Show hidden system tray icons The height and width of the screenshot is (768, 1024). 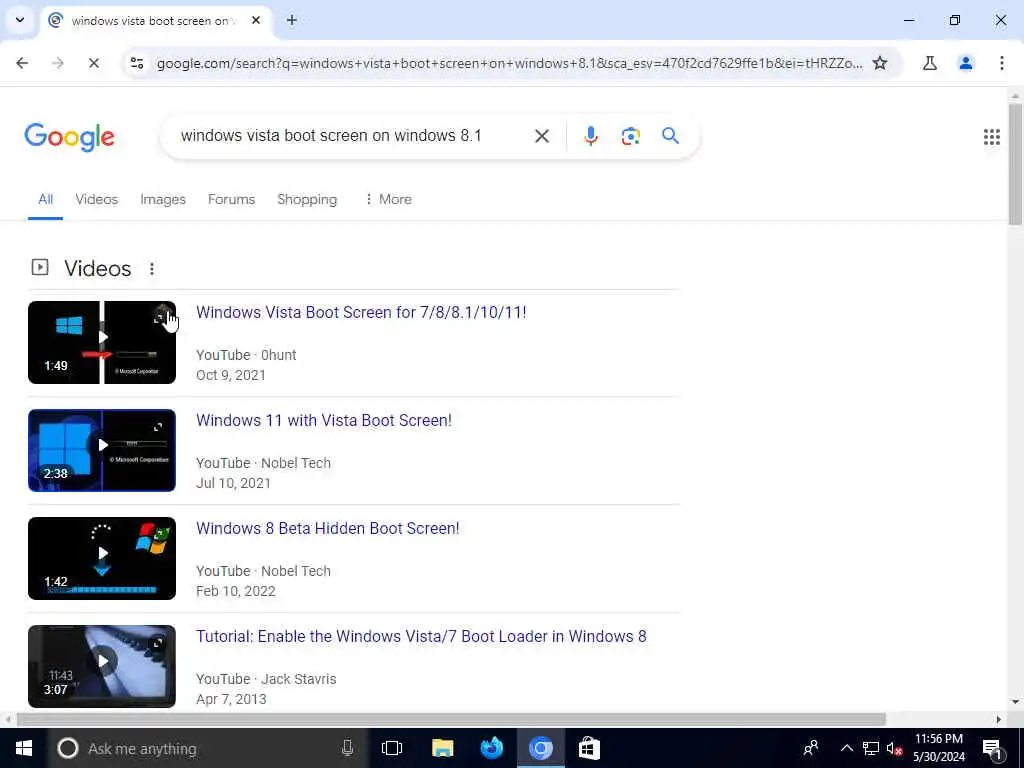pyautogui.click(x=846, y=748)
